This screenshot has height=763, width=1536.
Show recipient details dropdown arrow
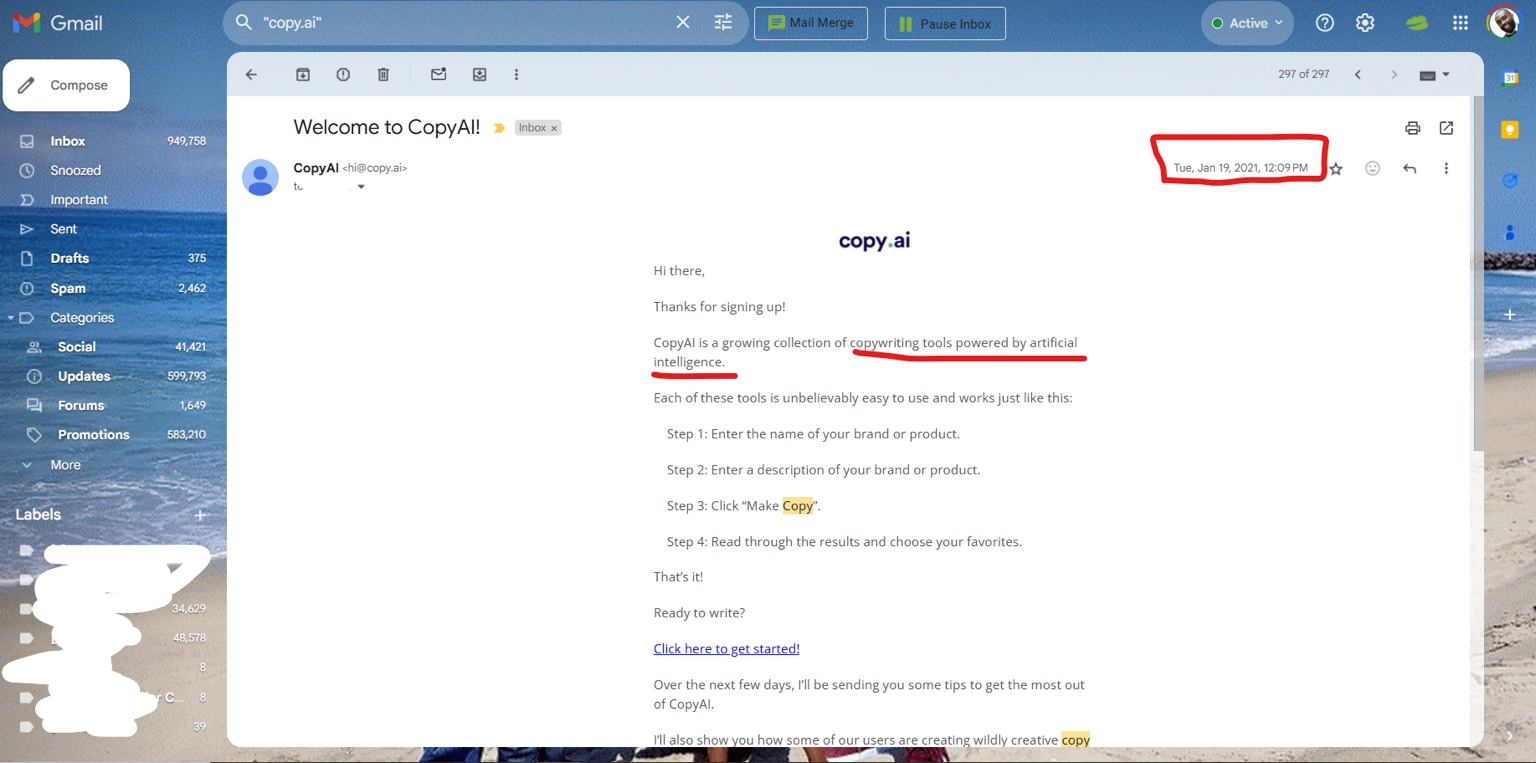361,187
